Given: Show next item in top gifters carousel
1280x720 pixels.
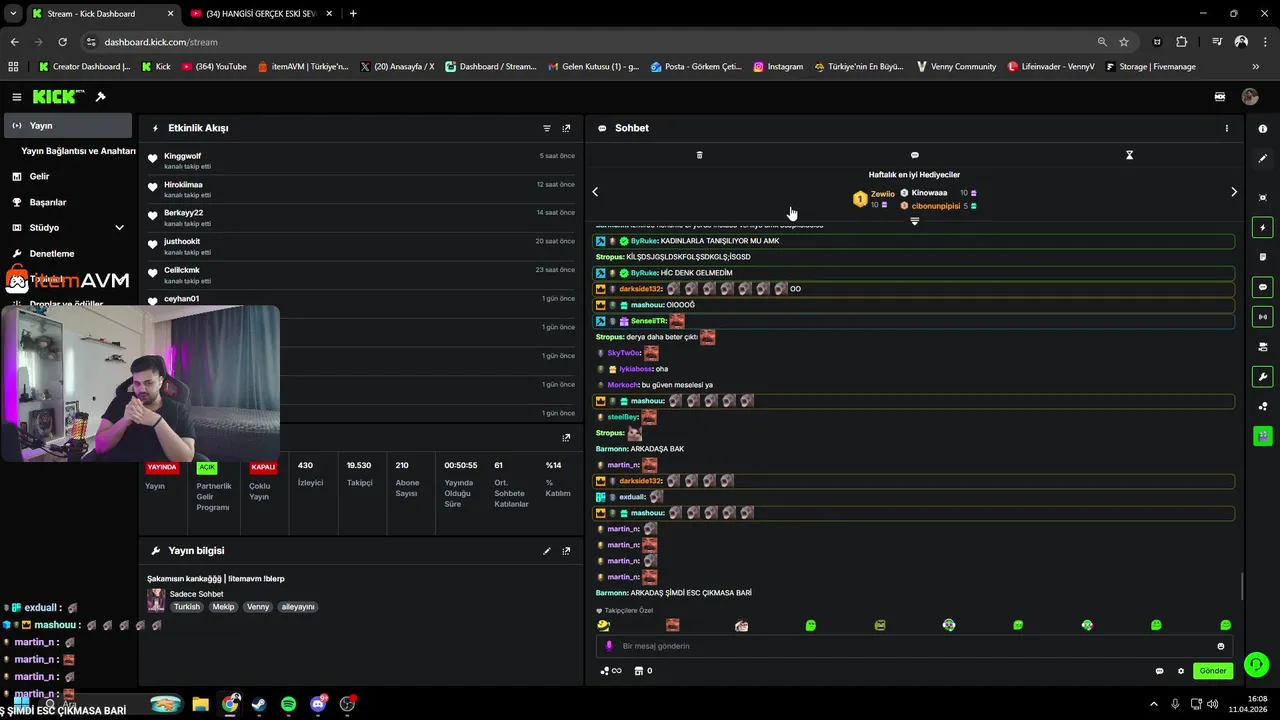Looking at the screenshot, I should pyautogui.click(x=1233, y=192).
